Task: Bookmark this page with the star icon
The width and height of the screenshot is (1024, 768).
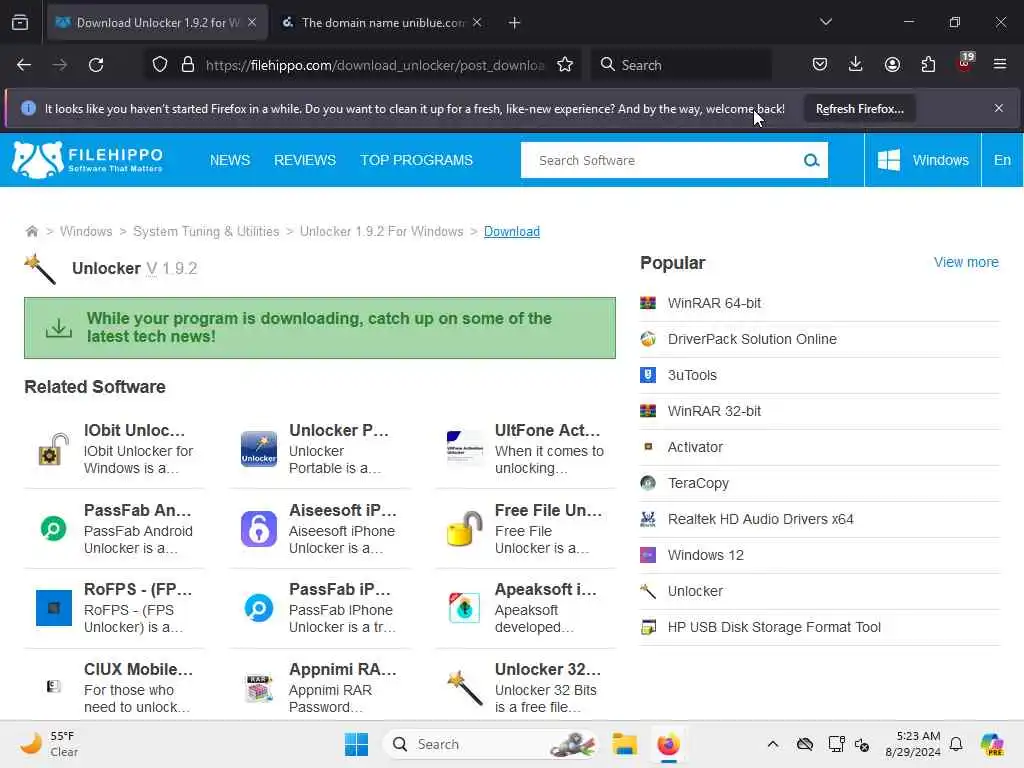Action: coord(565,65)
